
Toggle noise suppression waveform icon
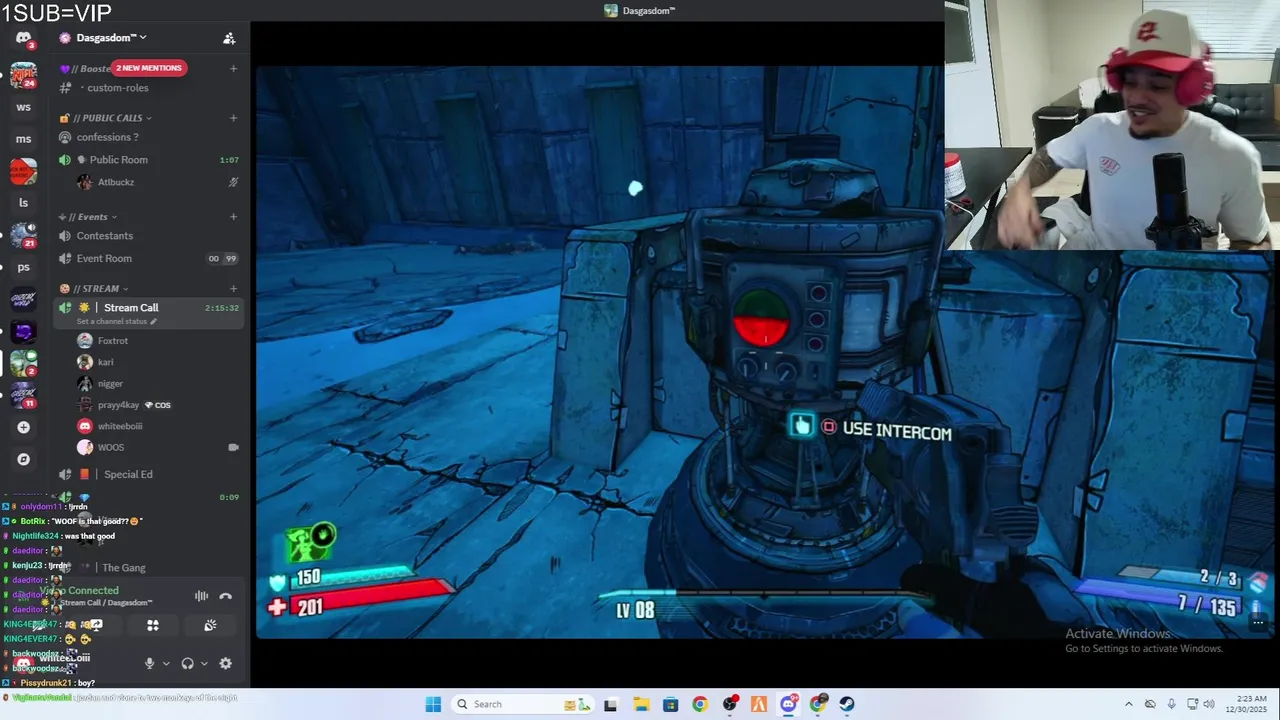(x=201, y=596)
